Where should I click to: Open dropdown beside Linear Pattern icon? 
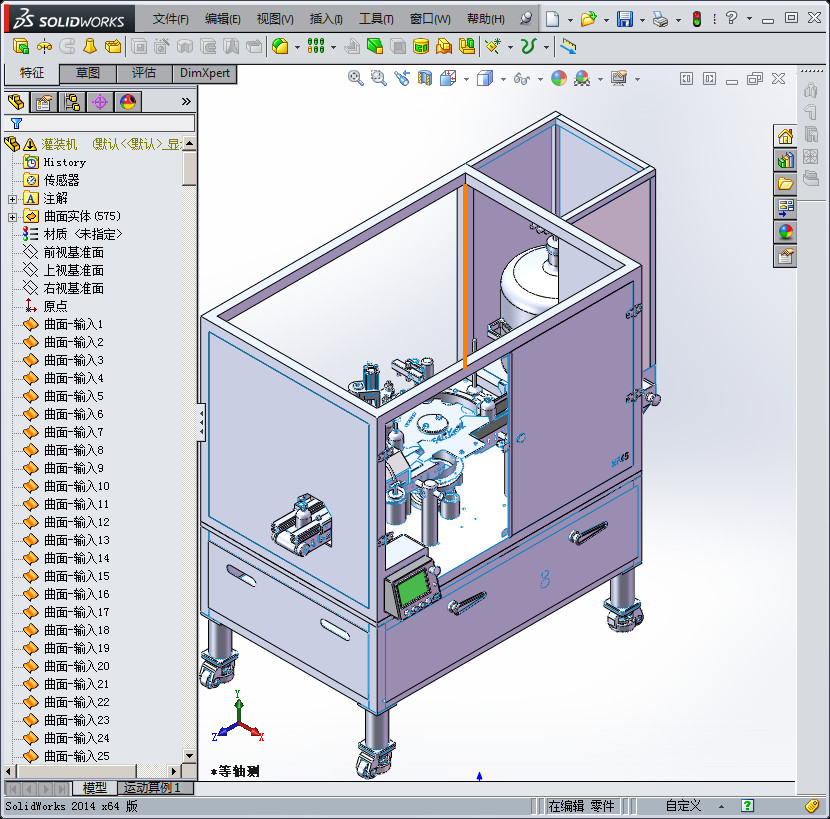pyautogui.click(x=333, y=47)
